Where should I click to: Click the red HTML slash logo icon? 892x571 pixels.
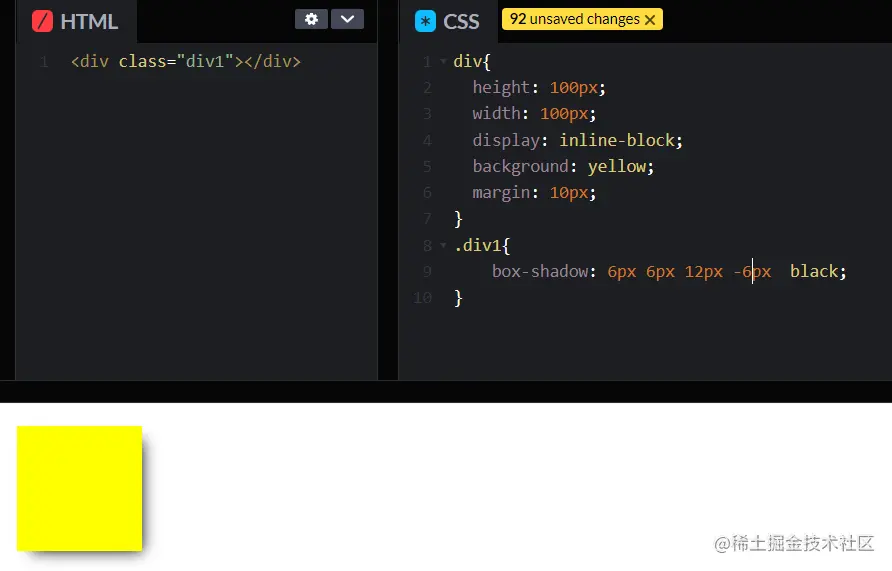pos(42,22)
